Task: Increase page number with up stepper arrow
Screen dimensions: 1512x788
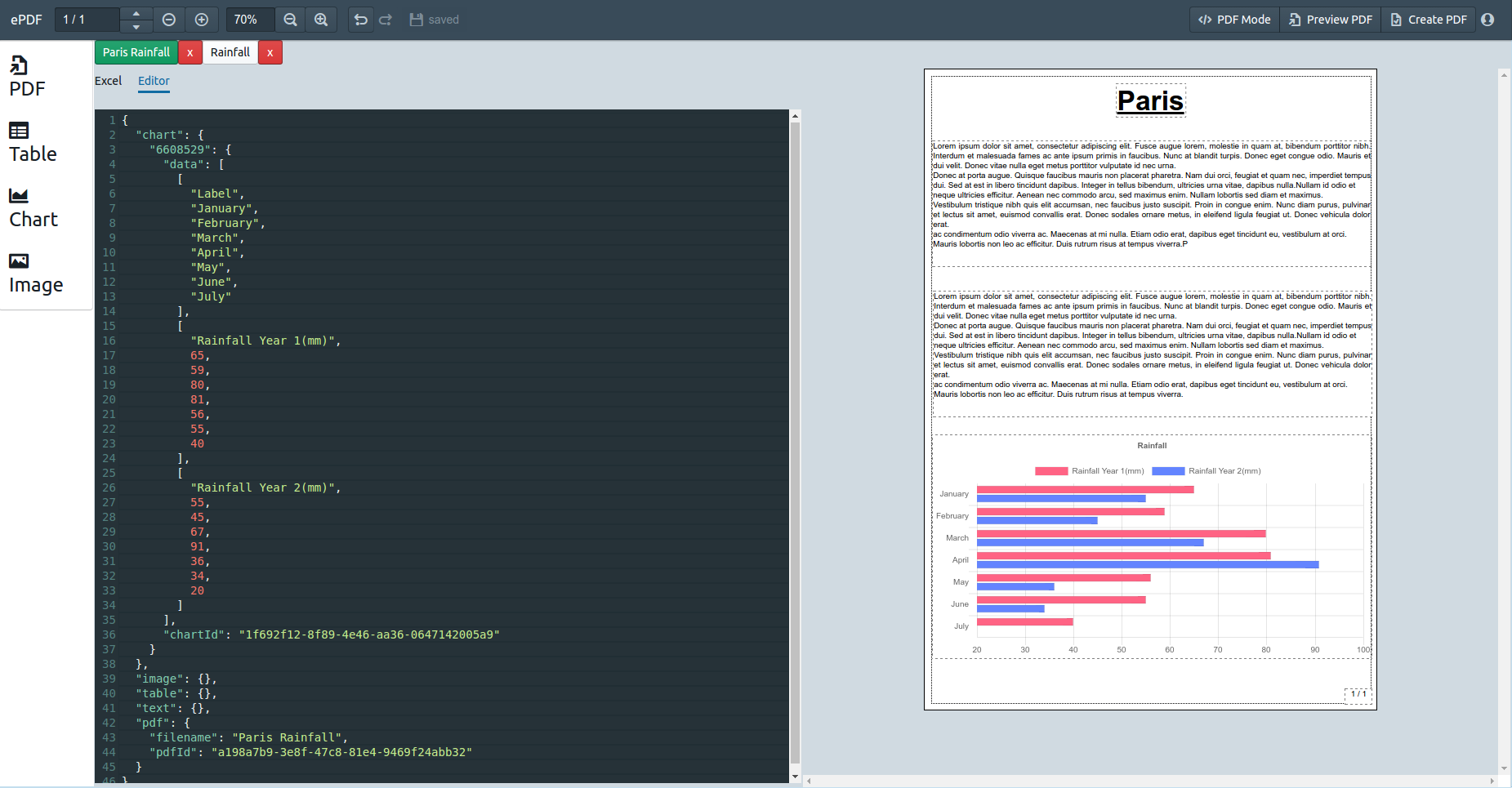Action: [x=136, y=13]
